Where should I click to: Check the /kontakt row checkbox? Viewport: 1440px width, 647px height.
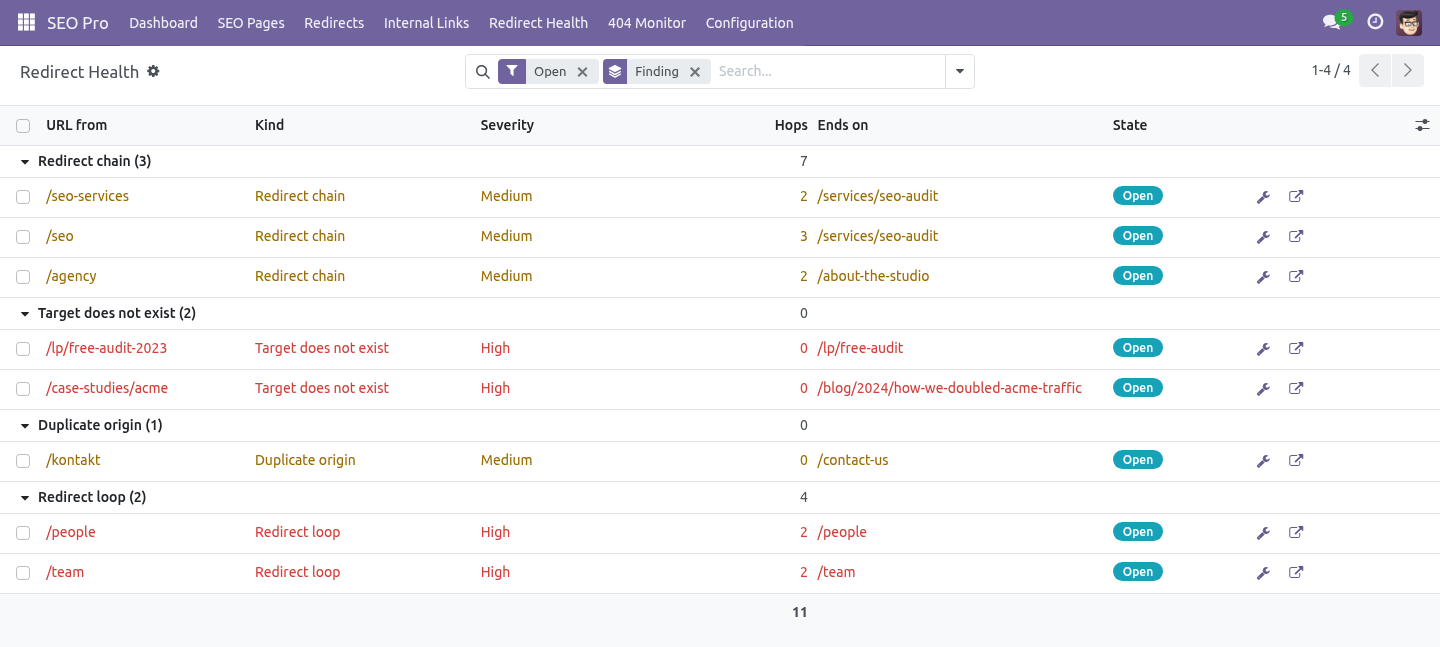pyautogui.click(x=23, y=461)
